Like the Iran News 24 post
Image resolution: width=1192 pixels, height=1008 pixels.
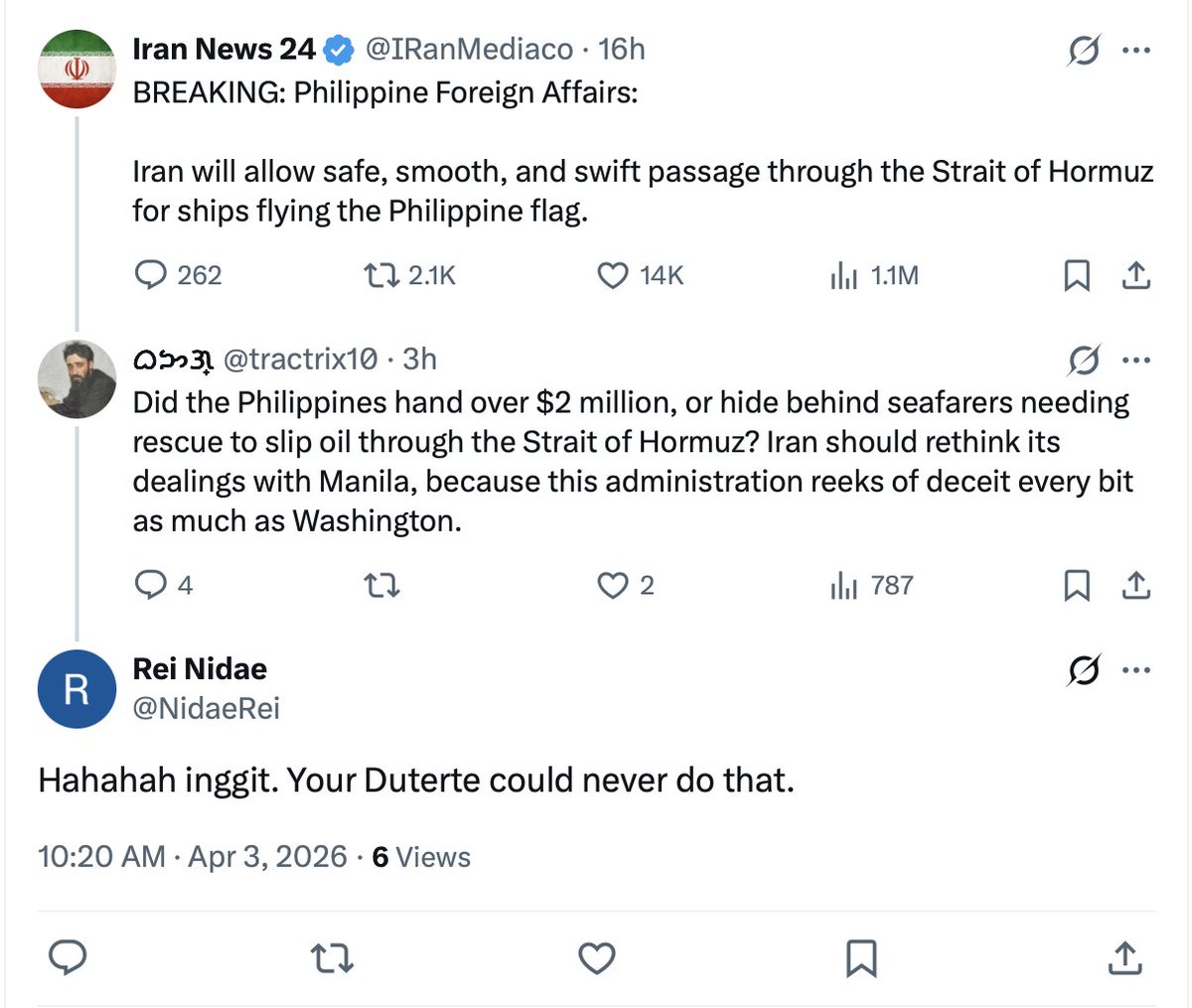(612, 275)
